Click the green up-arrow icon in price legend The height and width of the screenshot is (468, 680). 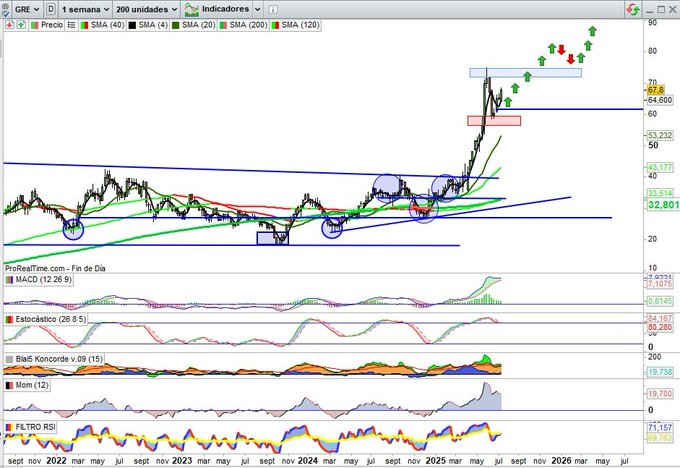tap(21, 25)
